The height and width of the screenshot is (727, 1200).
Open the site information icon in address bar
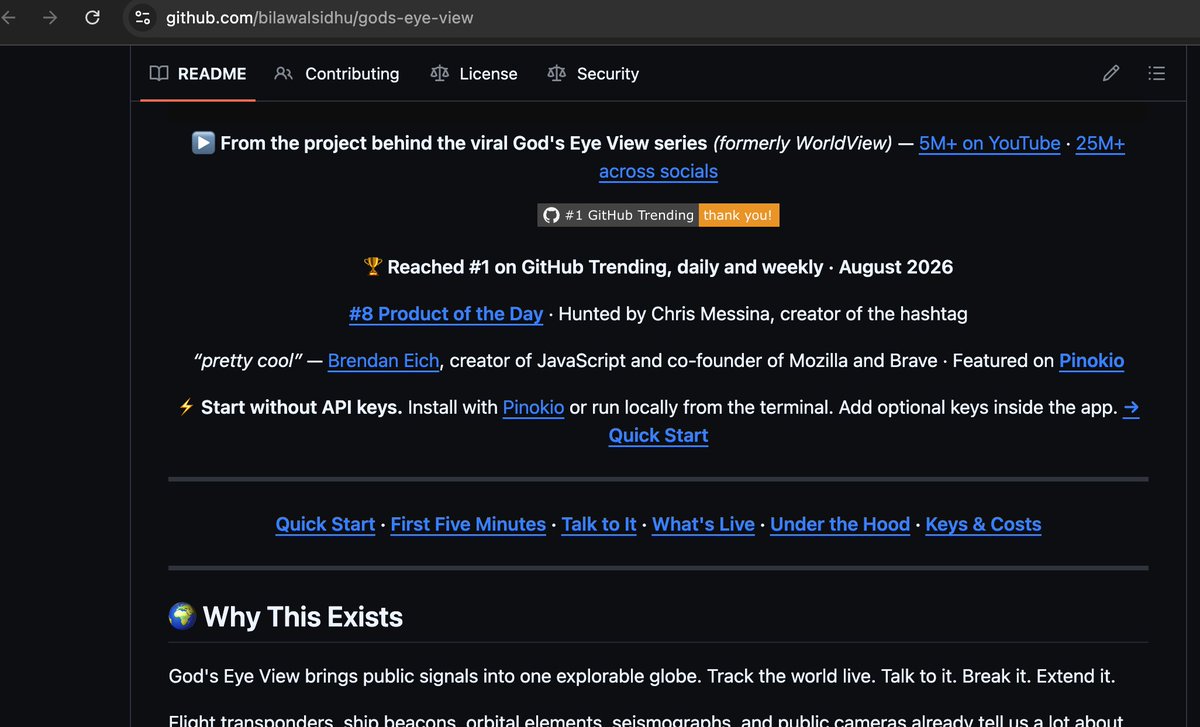point(143,17)
